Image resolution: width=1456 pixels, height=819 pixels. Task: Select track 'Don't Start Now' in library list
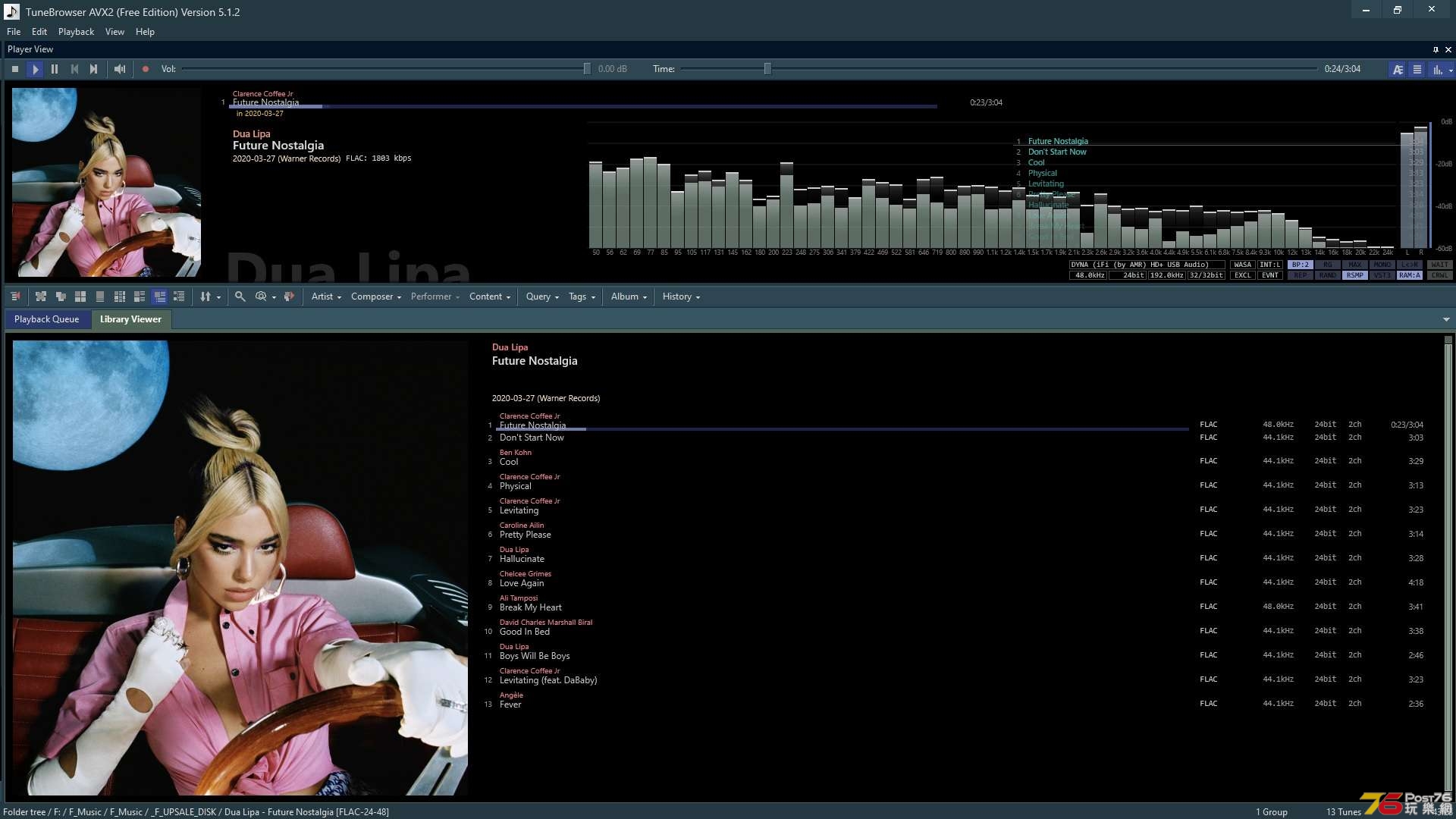[532, 438]
